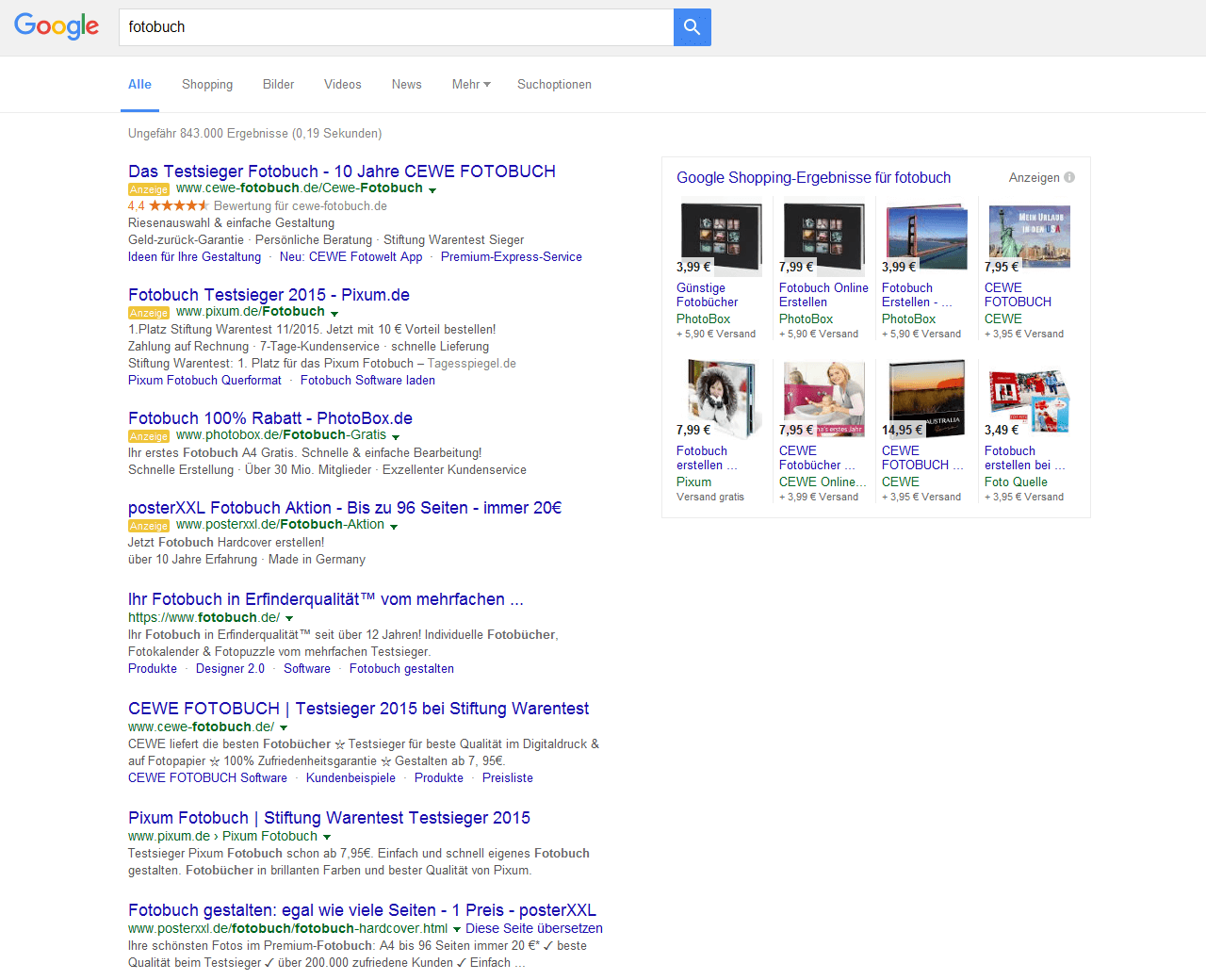Image resolution: width=1206 pixels, height=980 pixels.
Task: Expand arrow beside www.photobox.de/Fotobuch-Gratis
Action: point(396,436)
